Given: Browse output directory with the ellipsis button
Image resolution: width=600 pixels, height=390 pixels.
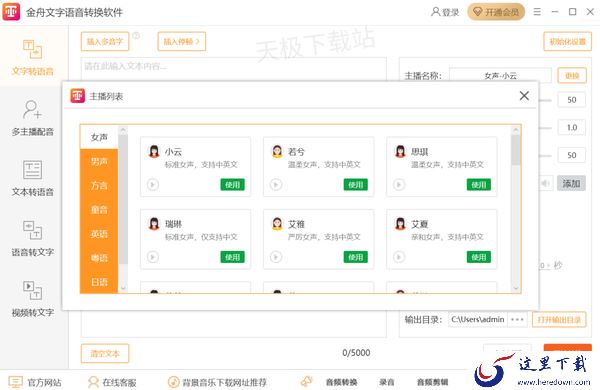Looking at the screenshot, I should click(x=517, y=320).
